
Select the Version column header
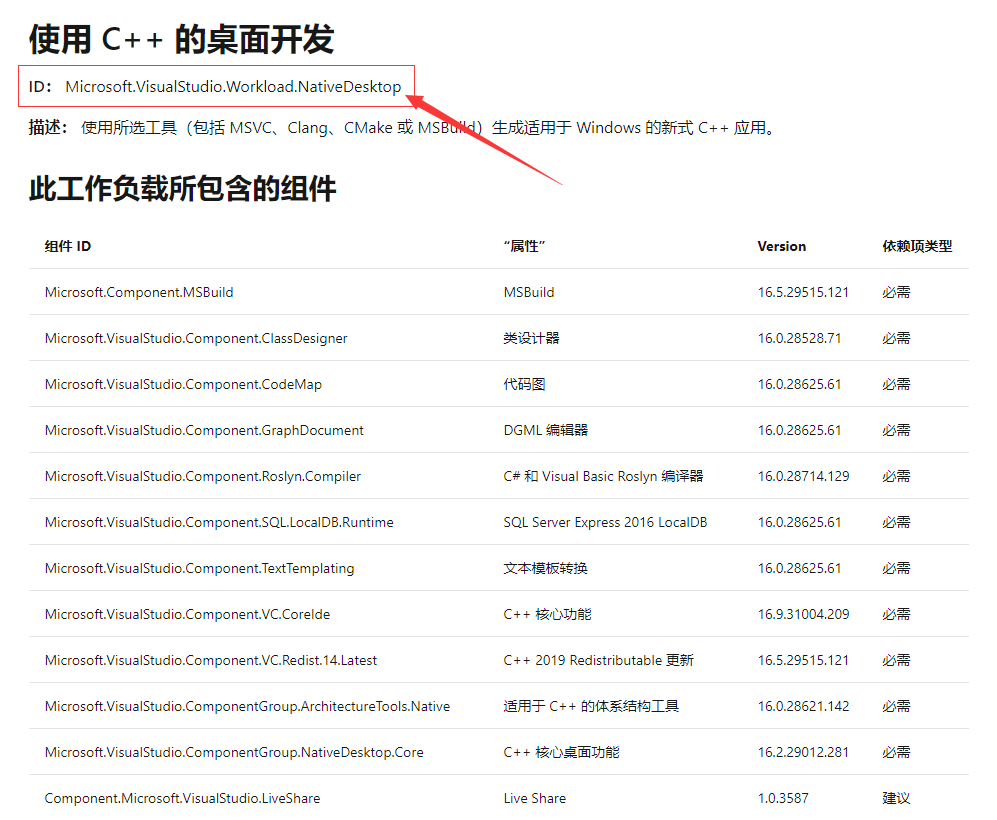(781, 246)
